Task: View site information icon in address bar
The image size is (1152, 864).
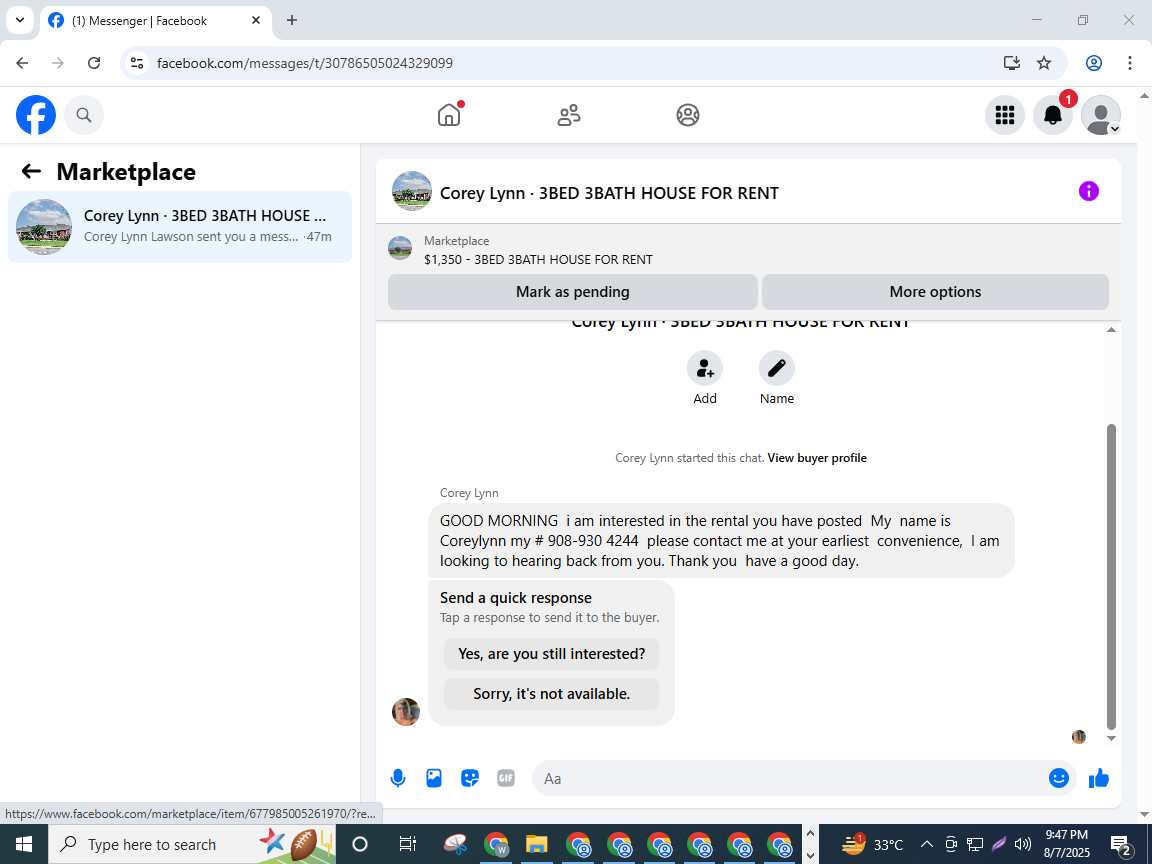Action: 137,63
